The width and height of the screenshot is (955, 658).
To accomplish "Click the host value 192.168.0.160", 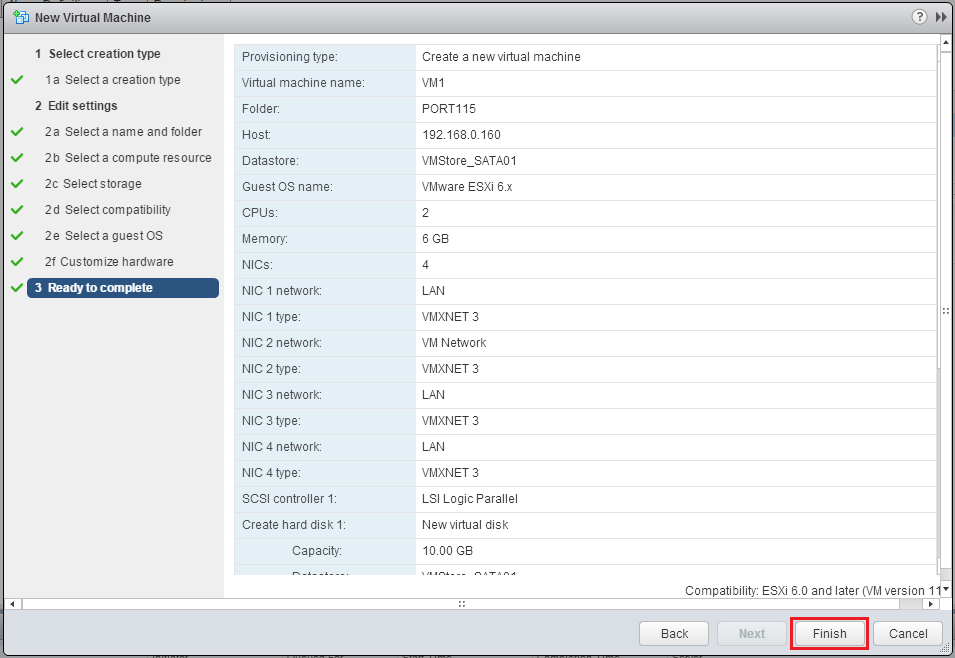I will (x=461, y=135).
